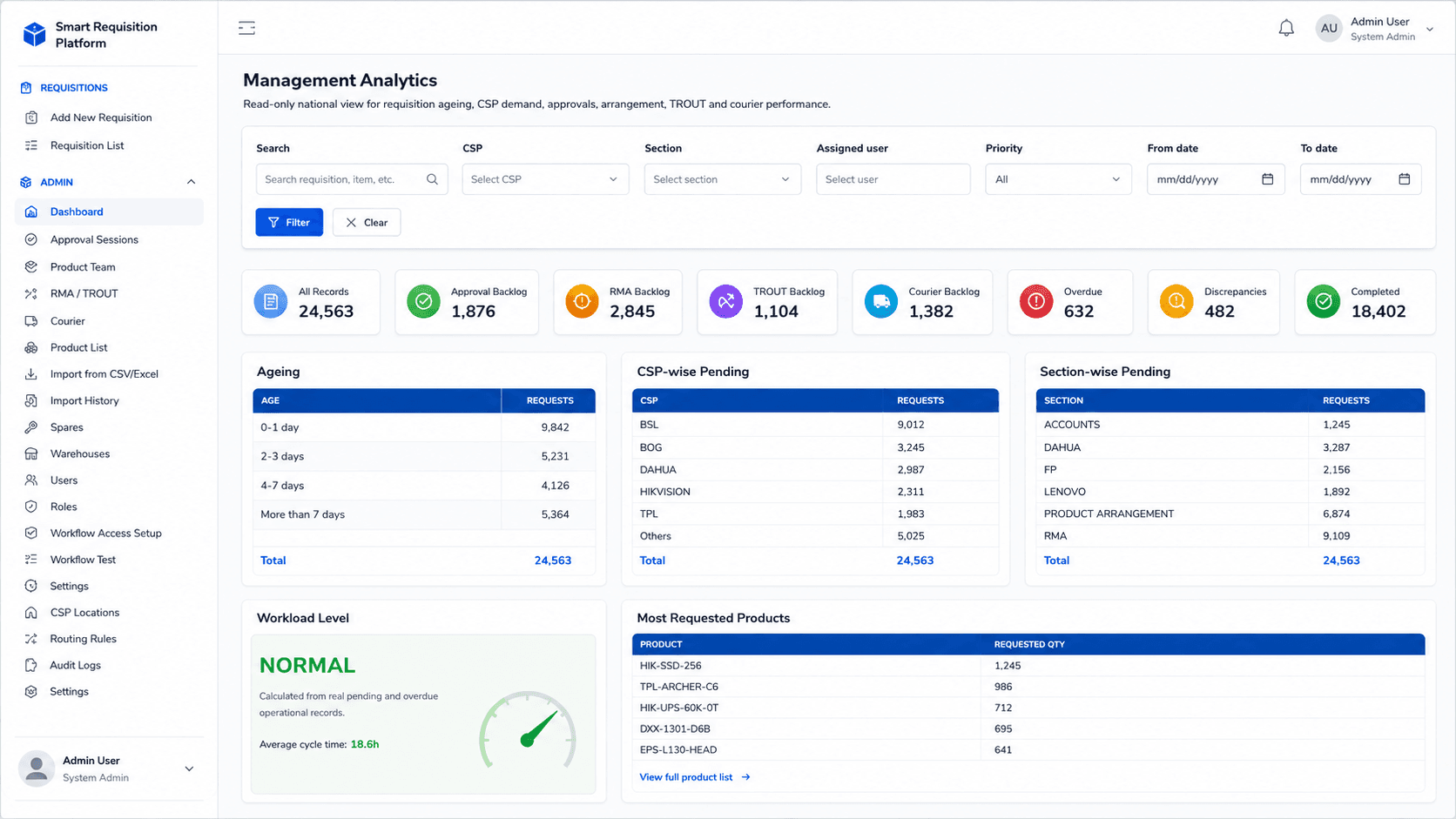Click the notification bell icon

click(x=1286, y=28)
